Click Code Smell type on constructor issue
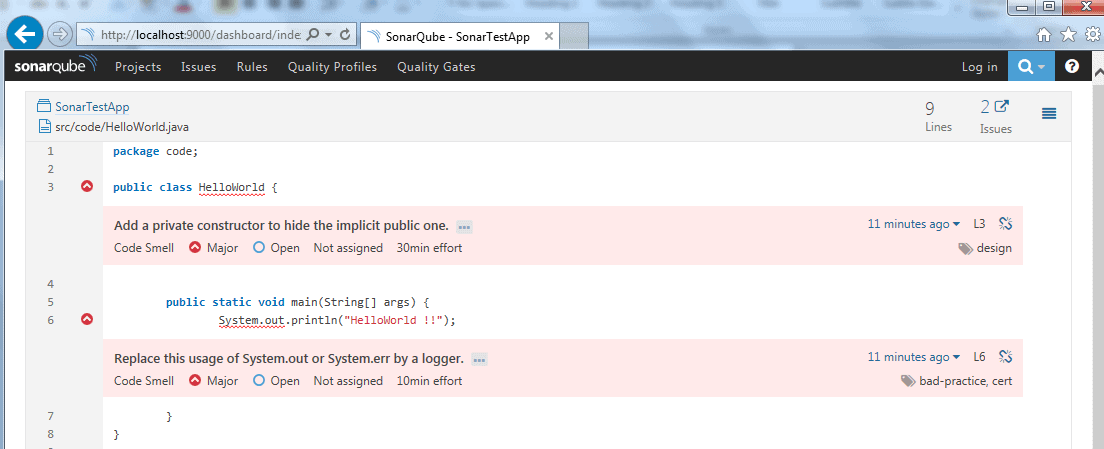The image size is (1104, 449). pyautogui.click(x=144, y=248)
